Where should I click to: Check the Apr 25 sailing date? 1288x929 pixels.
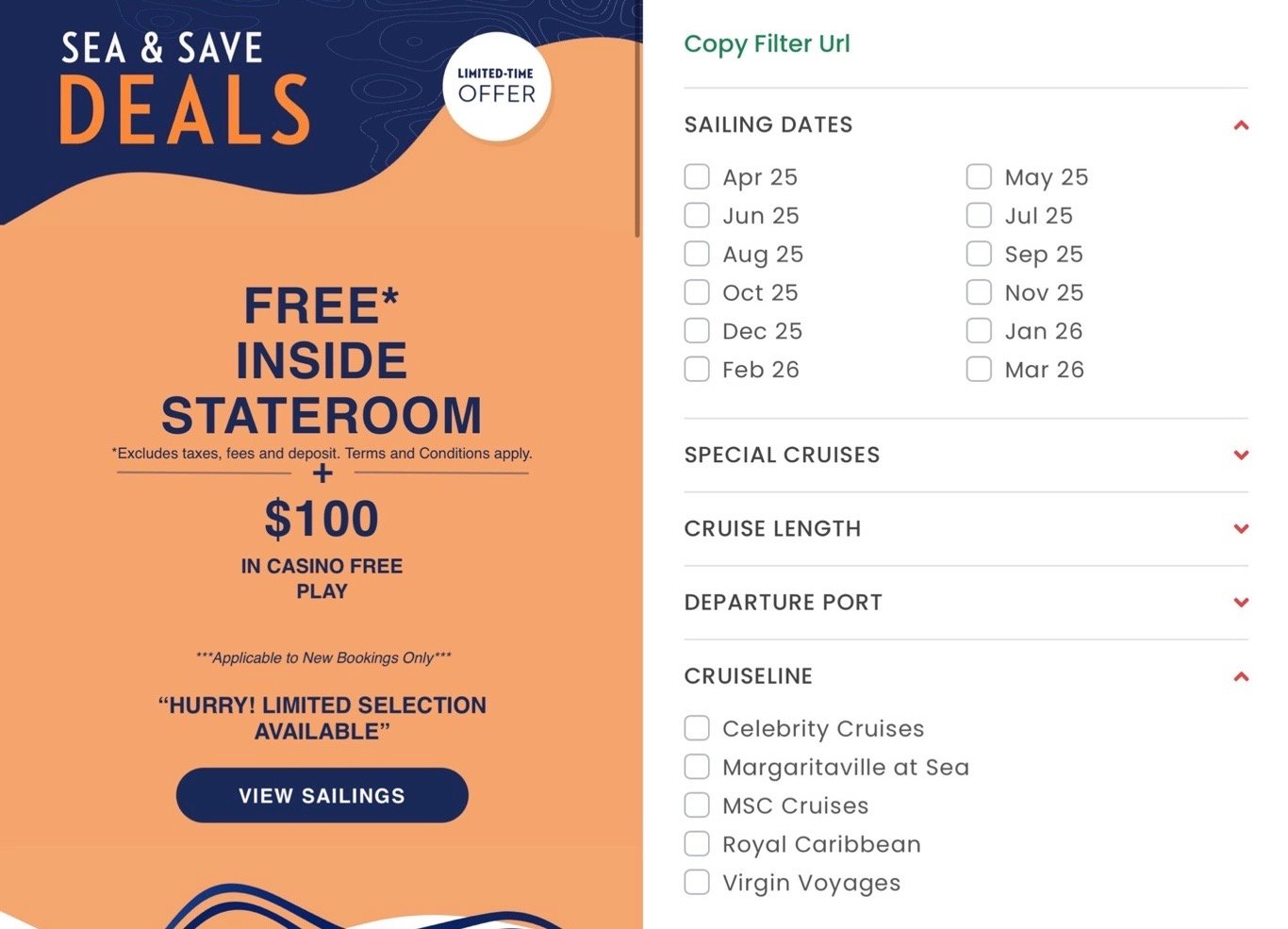click(x=697, y=176)
